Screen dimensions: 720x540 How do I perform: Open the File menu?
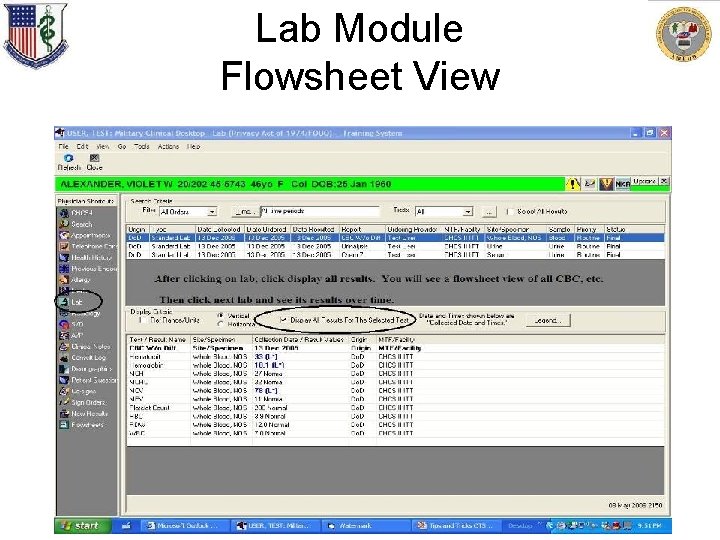click(63, 146)
